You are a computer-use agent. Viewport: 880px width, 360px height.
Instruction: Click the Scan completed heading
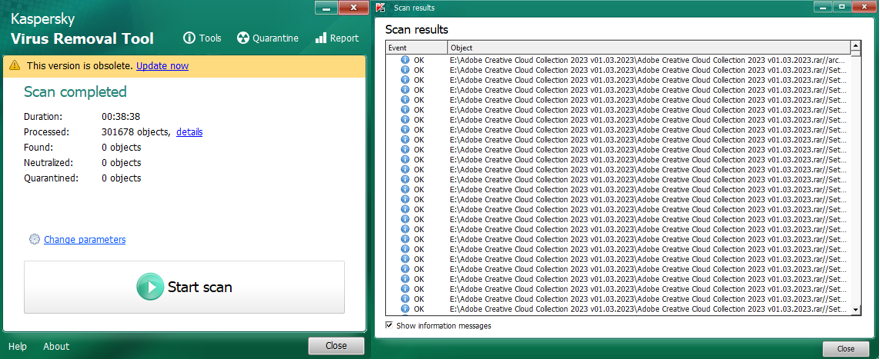pos(75,92)
